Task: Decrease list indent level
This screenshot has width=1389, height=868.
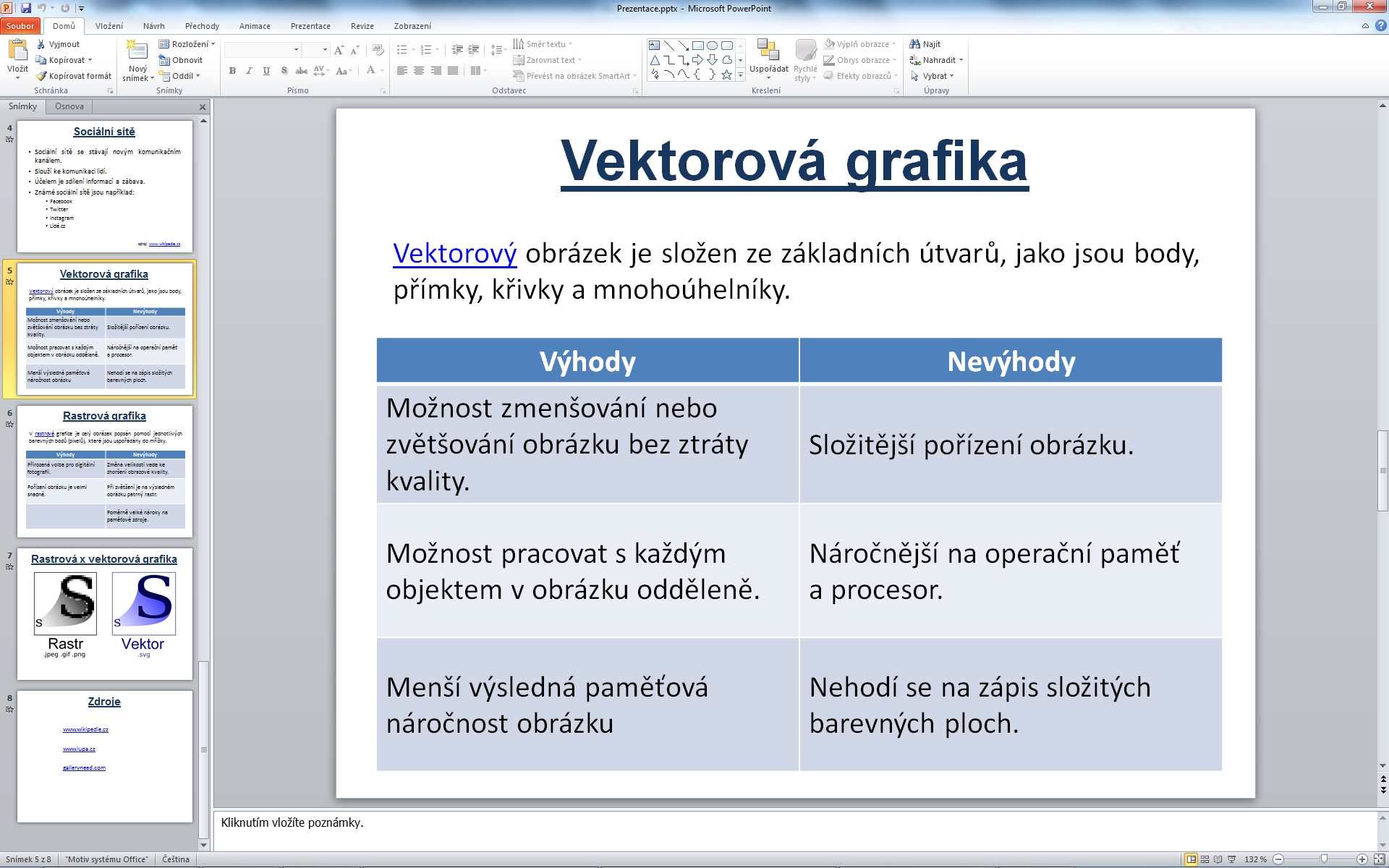Action: tap(457, 50)
